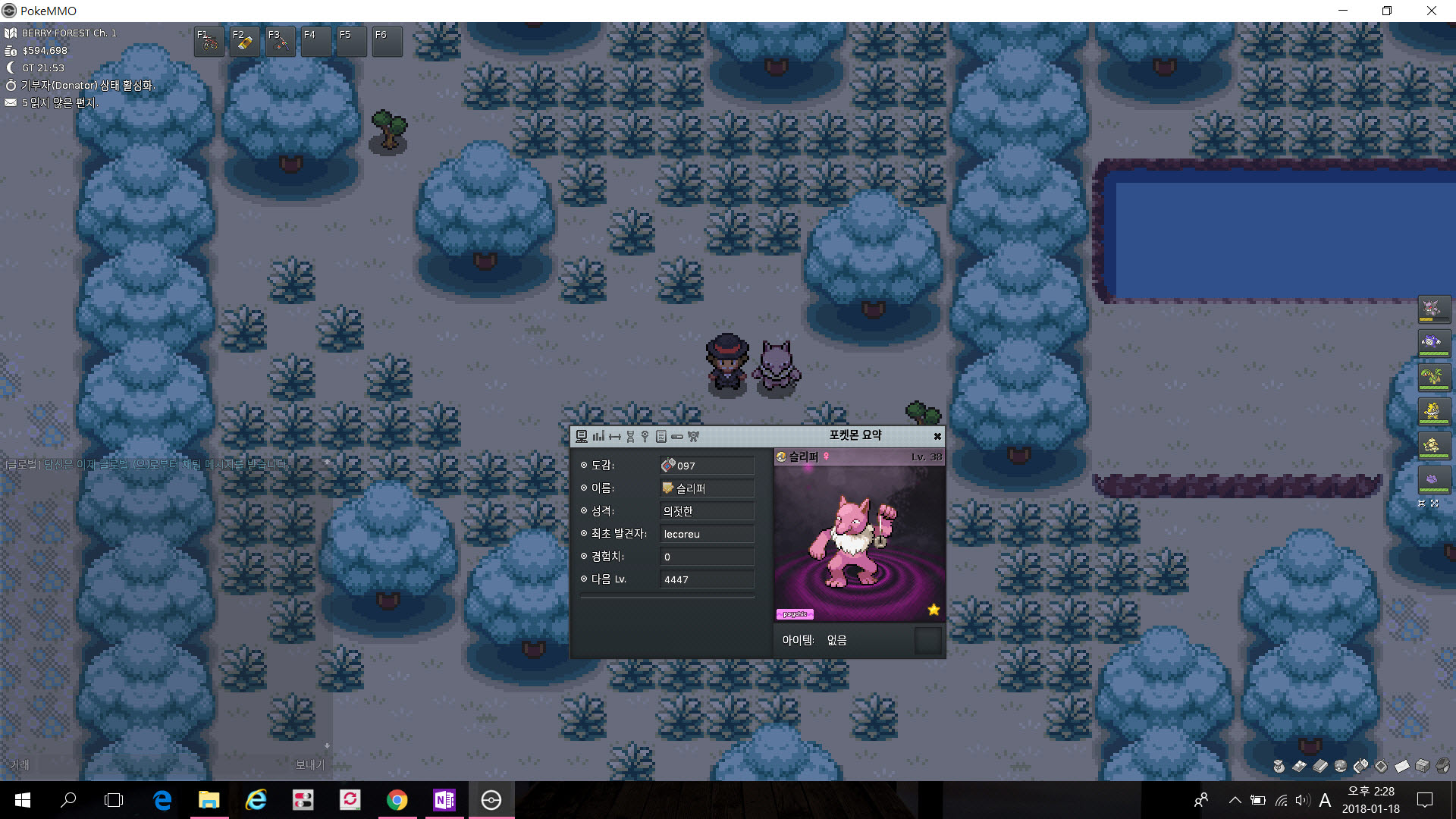Open the mail envelope in bottom menu
This screenshot has width=1456, height=819.
pos(1402,766)
